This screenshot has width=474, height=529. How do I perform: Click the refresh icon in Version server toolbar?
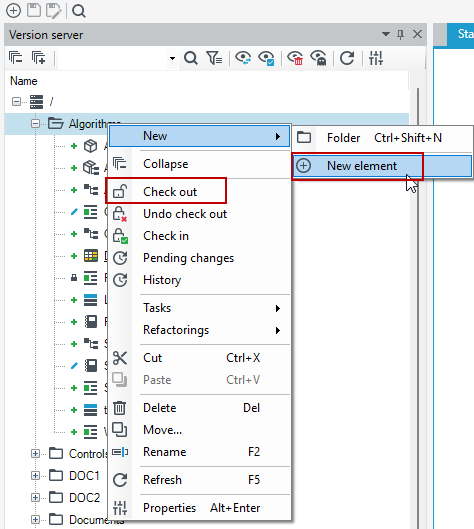[347, 58]
